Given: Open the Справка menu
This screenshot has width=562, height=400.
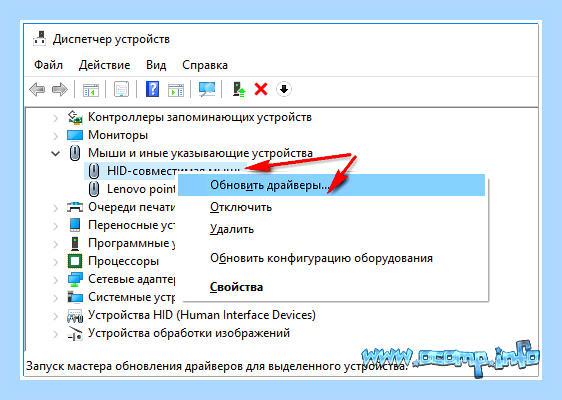Looking at the screenshot, I should (205, 65).
